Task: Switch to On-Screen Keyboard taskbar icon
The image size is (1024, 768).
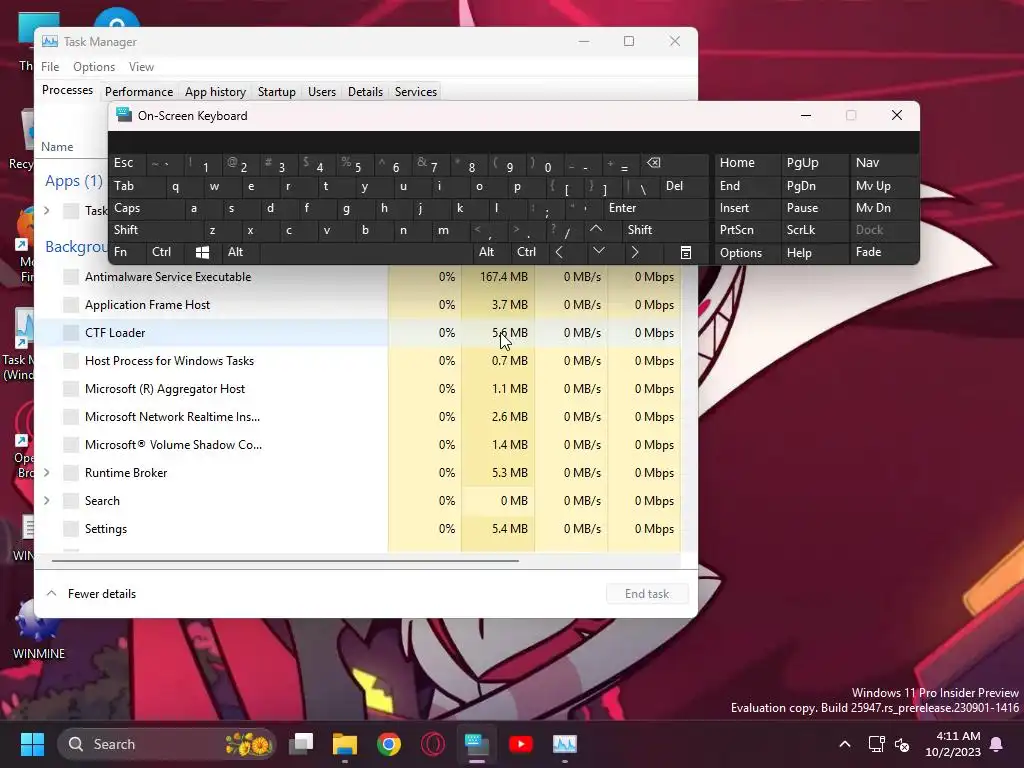Action: pyautogui.click(x=477, y=744)
